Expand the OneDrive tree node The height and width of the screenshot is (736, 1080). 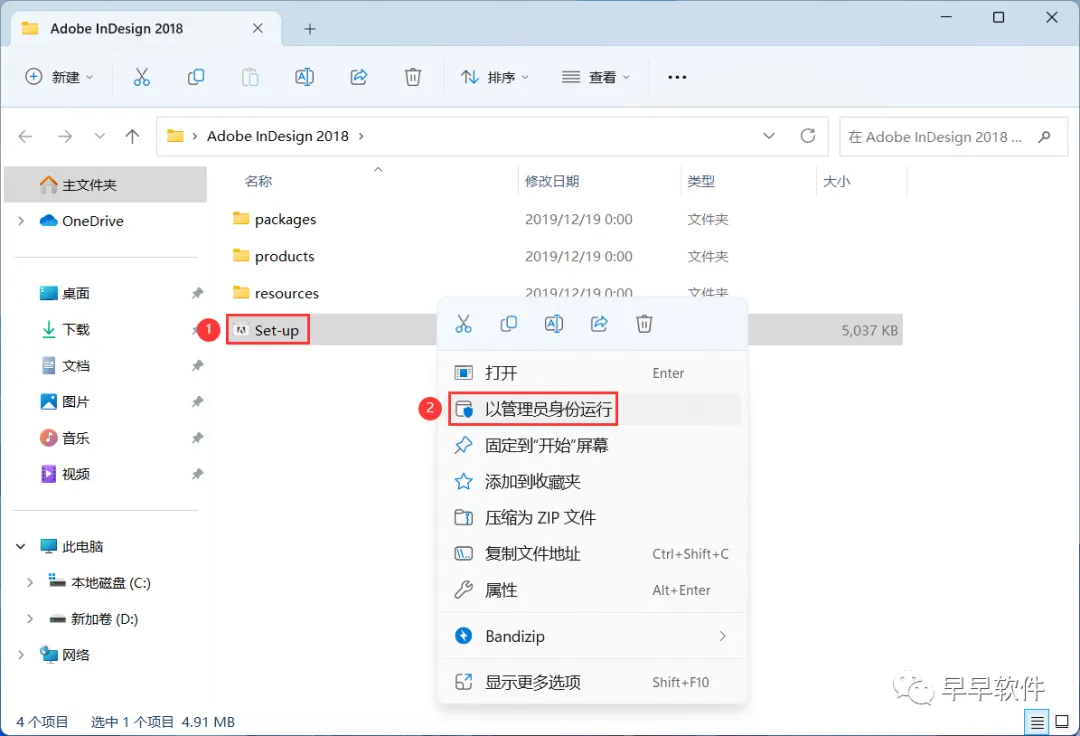21,221
